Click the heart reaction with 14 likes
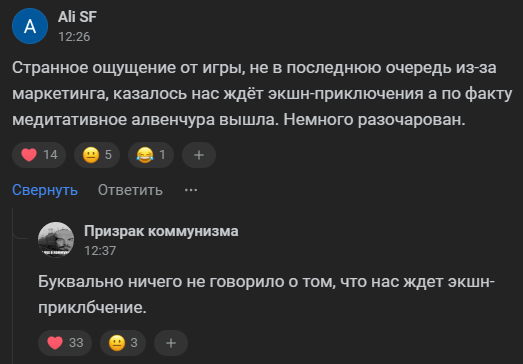 [x=39, y=155]
